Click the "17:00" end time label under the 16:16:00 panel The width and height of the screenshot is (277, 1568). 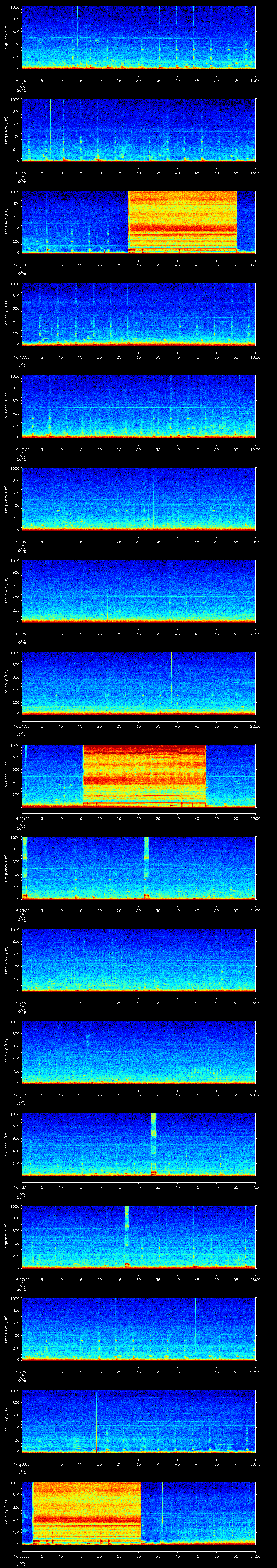click(x=255, y=265)
